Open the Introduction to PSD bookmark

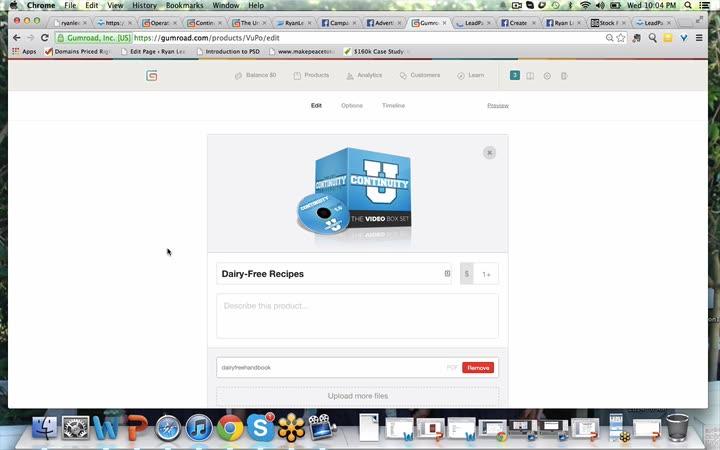228,51
